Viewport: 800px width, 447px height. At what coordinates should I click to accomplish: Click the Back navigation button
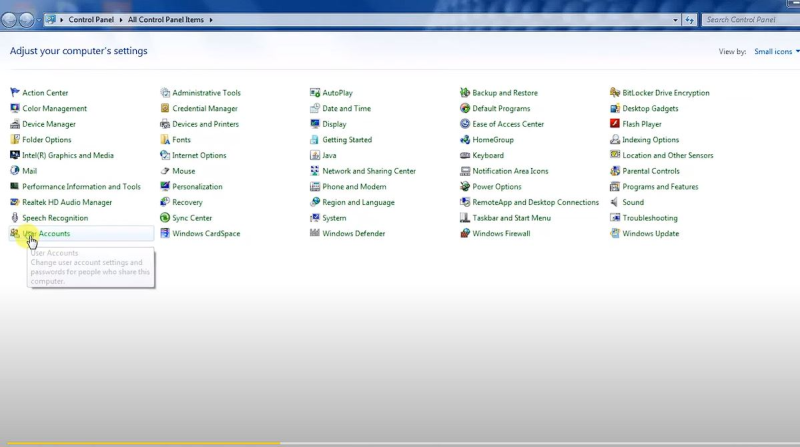(x=9, y=19)
